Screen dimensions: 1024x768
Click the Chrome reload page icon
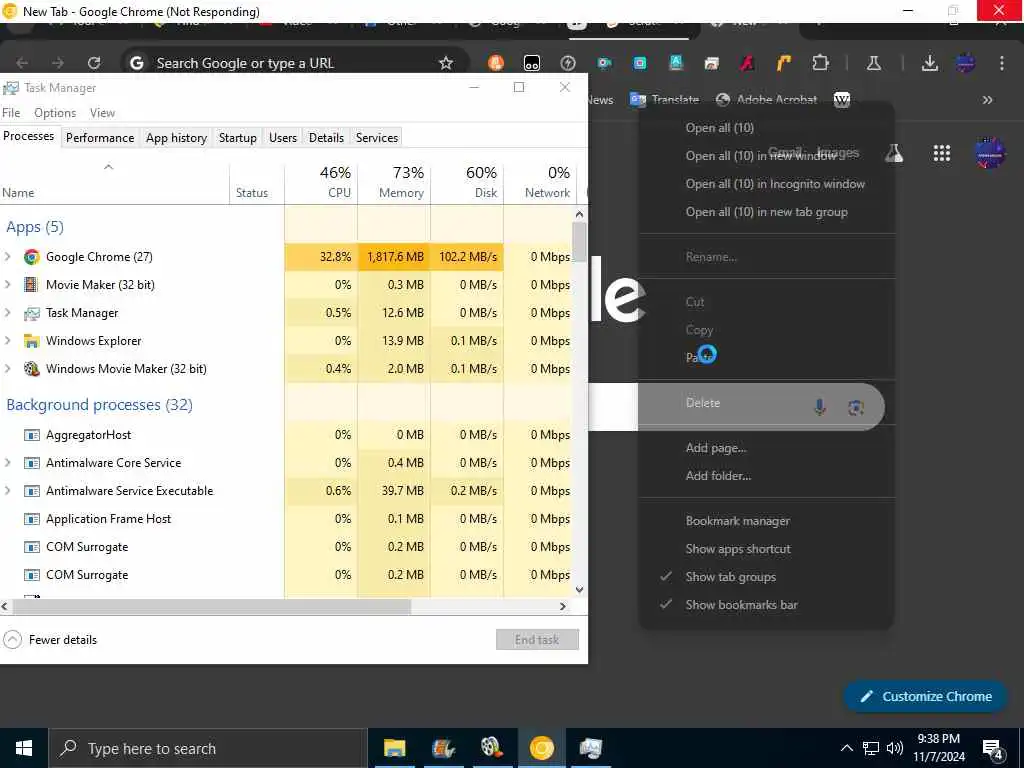coord(94,63)
